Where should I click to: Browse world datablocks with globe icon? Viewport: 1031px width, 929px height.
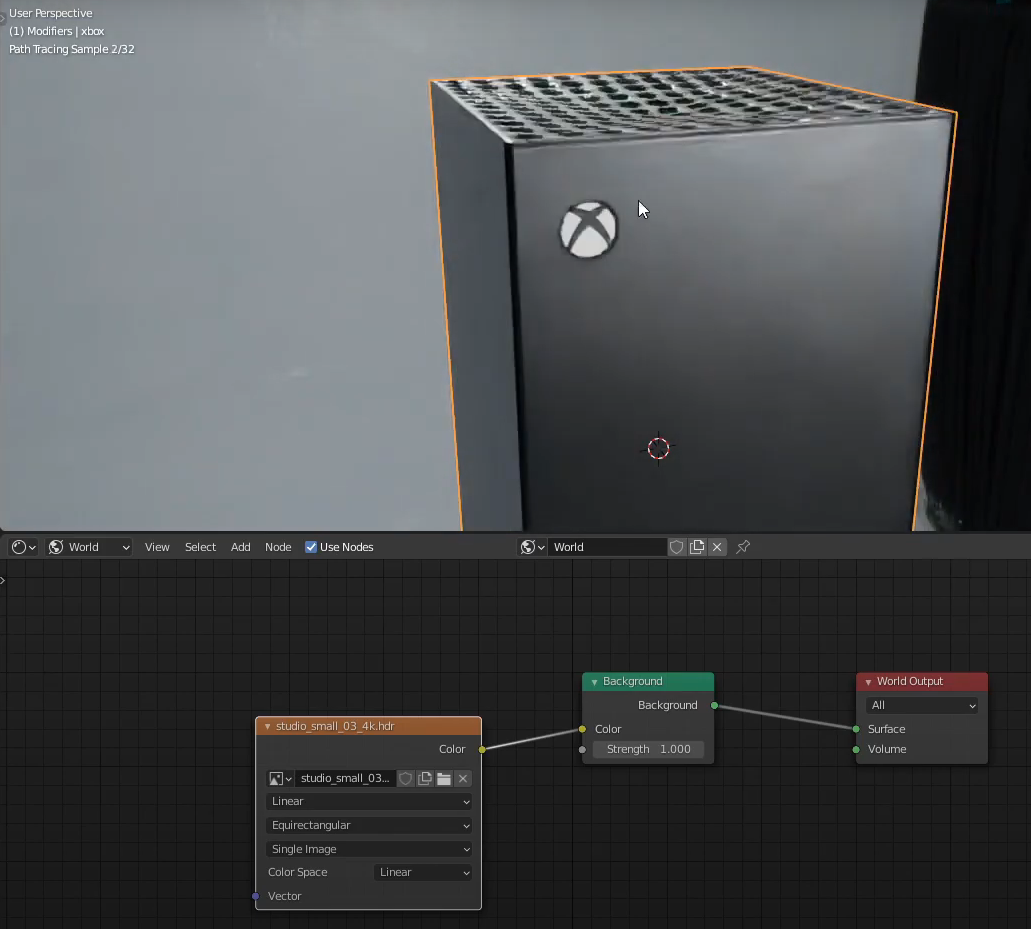tap(532, 547)
